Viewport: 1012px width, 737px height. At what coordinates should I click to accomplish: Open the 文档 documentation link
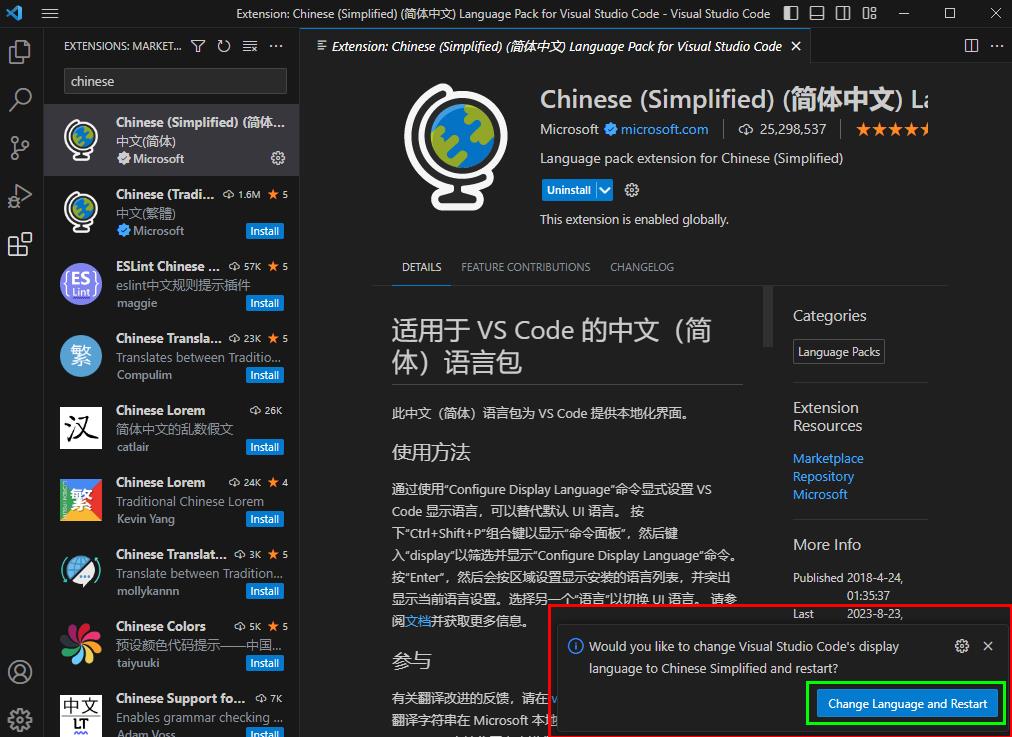tap(418, 621)
